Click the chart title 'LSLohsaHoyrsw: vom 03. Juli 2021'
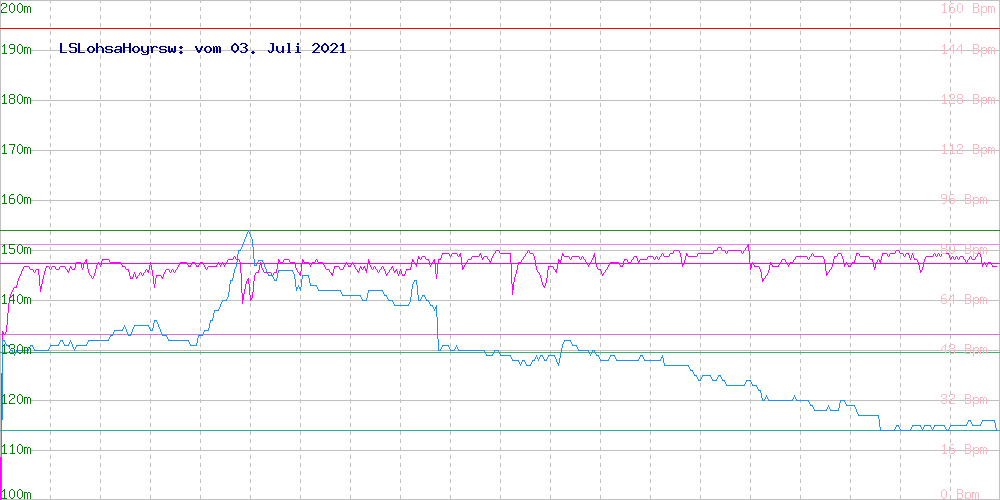Screen dimensions: 1000x500 pos(203,48)
